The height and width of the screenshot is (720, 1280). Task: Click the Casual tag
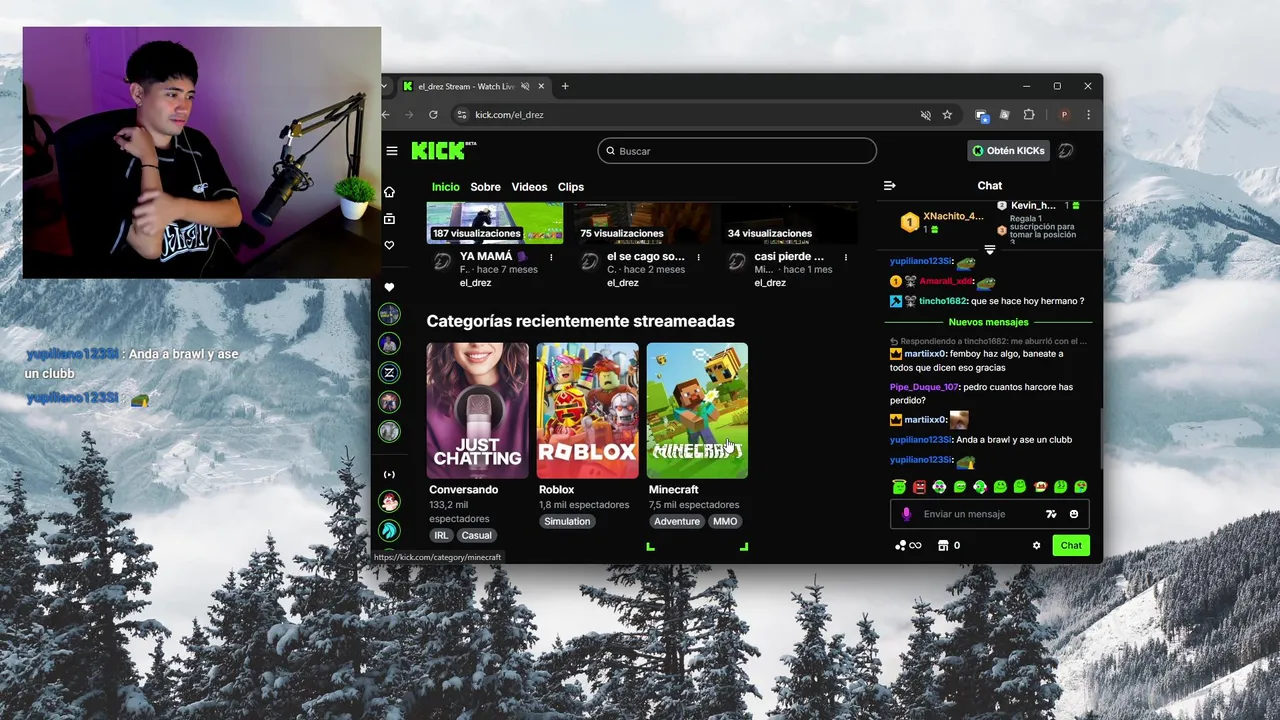click(x=476, y=536)
